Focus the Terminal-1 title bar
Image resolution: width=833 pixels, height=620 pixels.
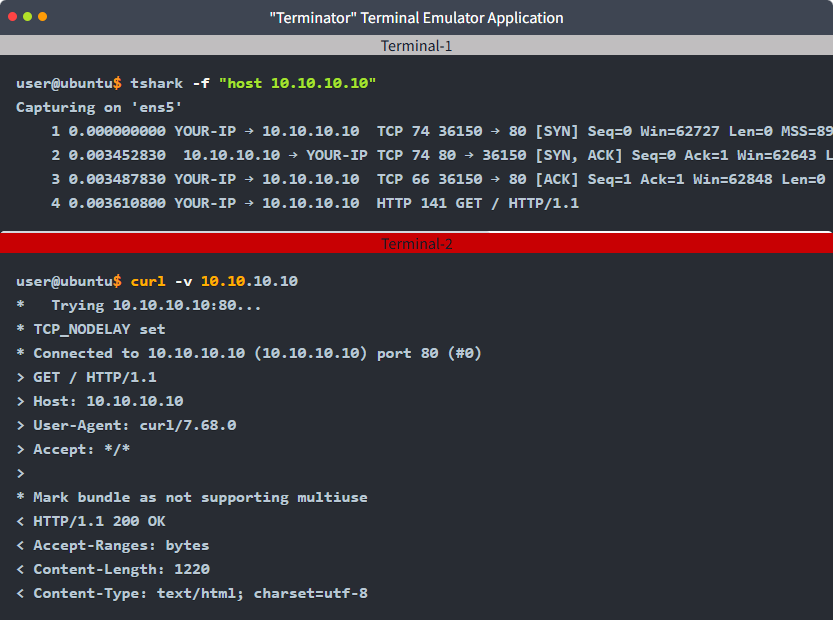coord(416,45)
